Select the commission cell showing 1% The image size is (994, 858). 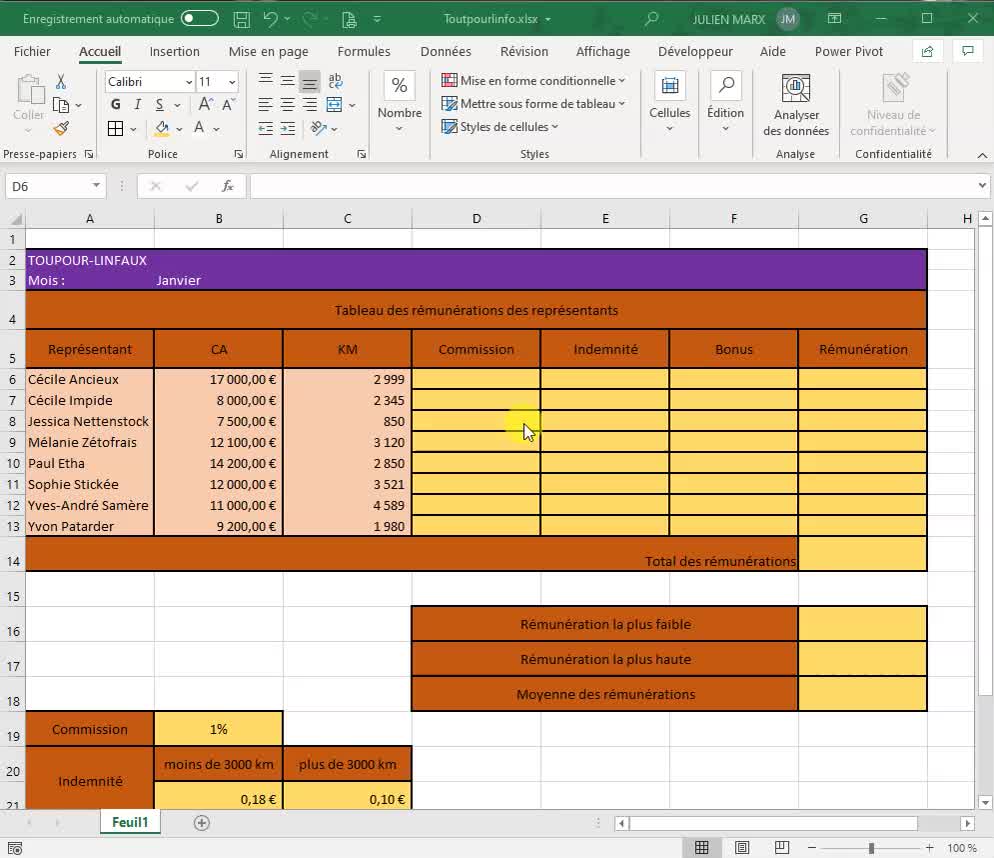point(218,729)
